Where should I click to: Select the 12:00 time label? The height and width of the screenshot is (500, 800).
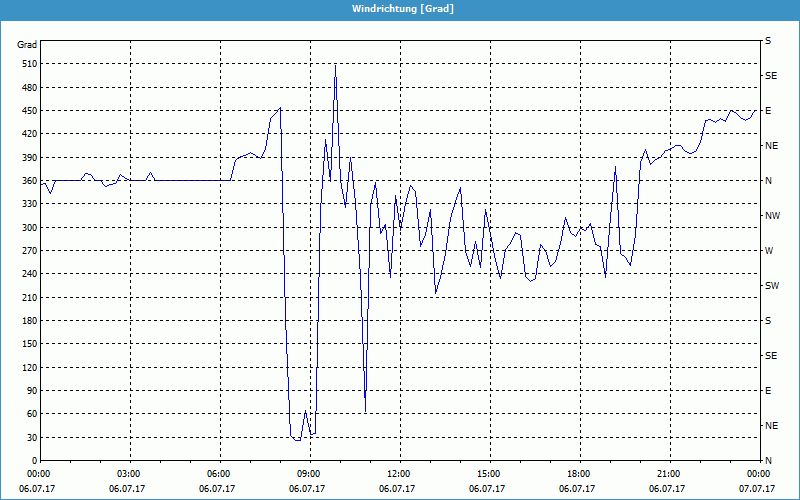(397, 474)
